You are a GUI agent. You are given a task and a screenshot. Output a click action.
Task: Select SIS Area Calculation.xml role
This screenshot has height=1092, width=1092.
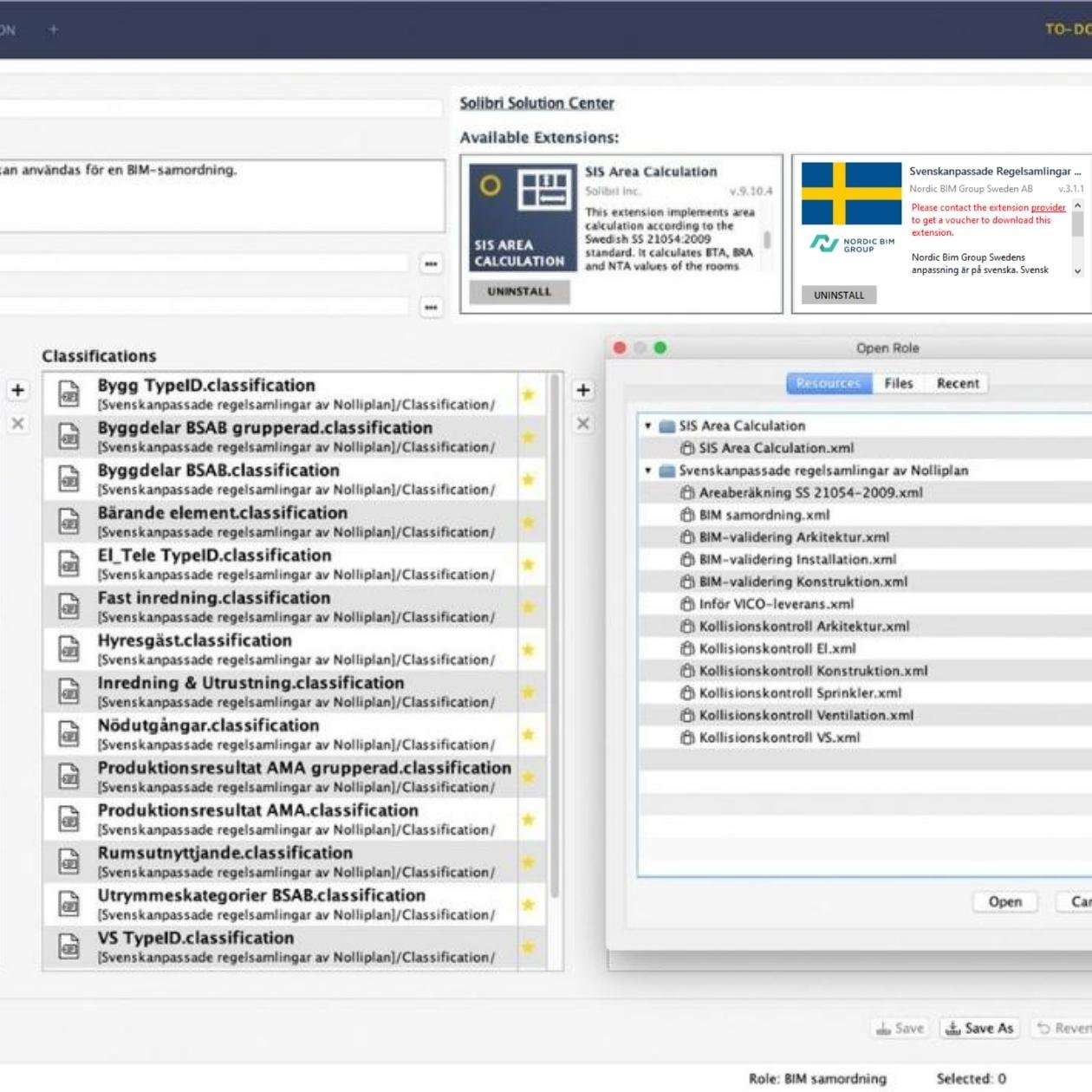pyautogui.click(x=777, y=448)
